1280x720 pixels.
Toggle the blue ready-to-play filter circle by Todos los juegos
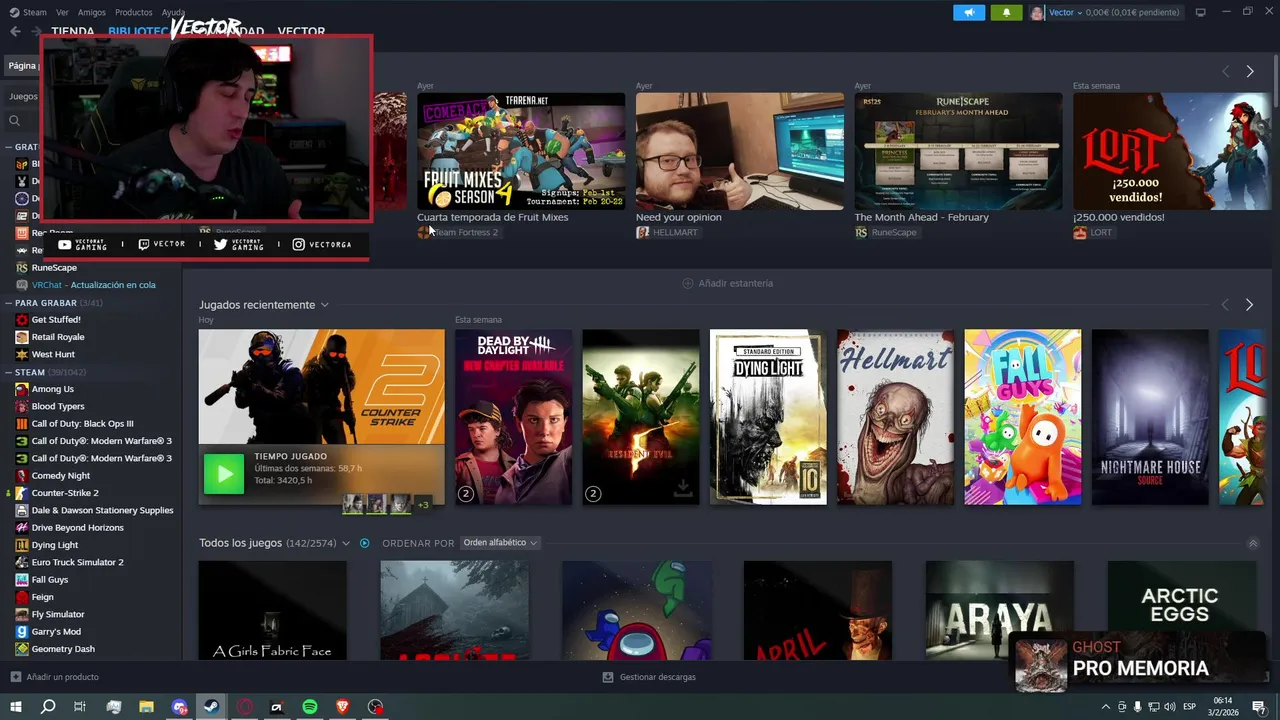[365, 543]
